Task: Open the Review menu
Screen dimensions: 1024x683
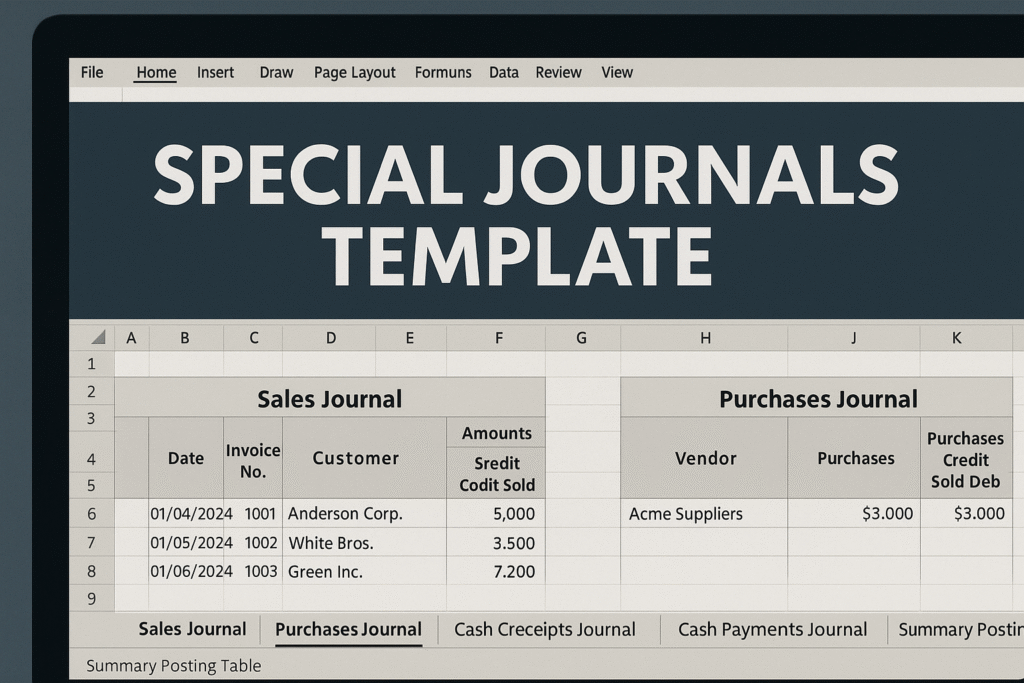Action: pos(558,72)
